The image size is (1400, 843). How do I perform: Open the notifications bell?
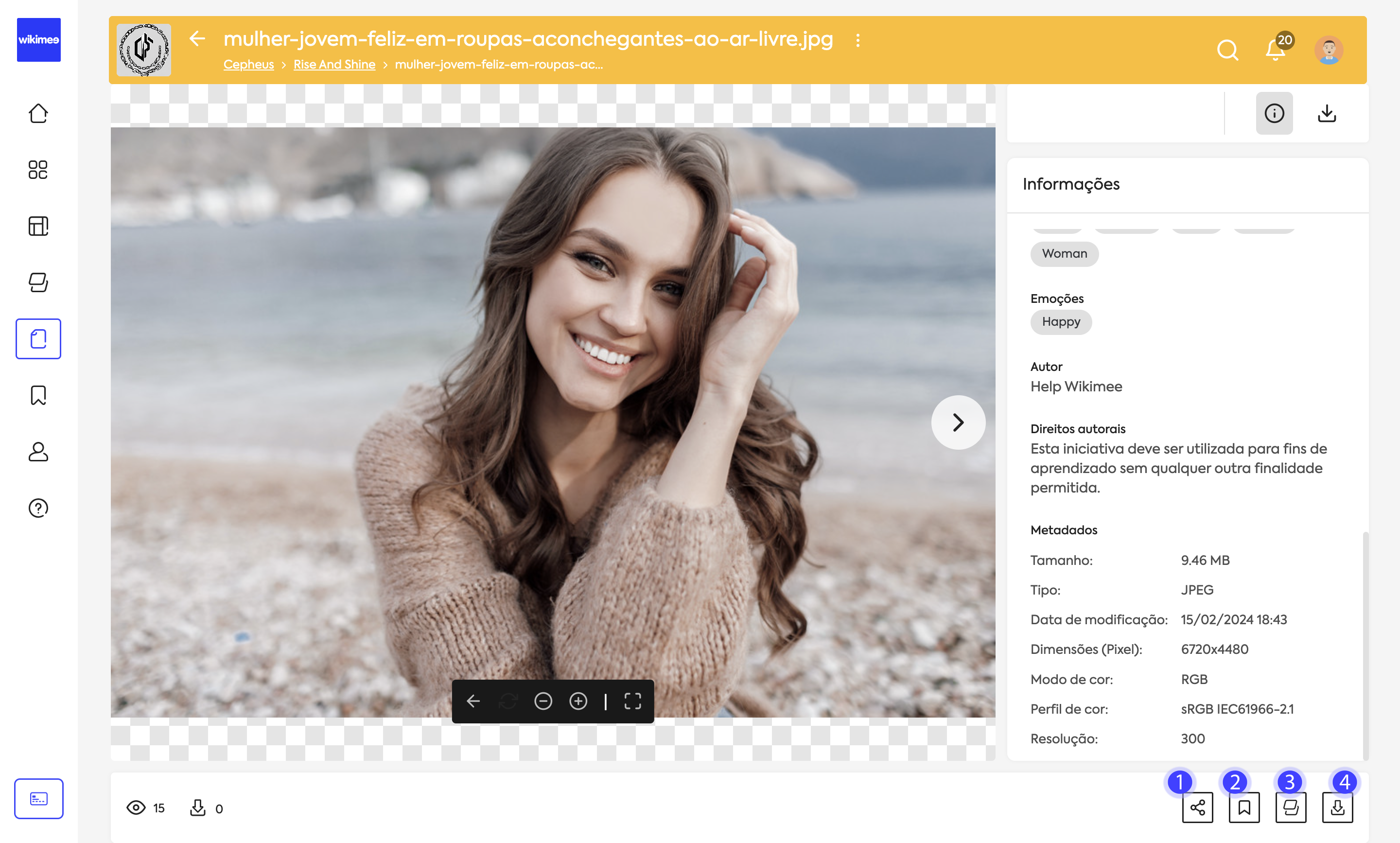click(x=1275, y=50)
